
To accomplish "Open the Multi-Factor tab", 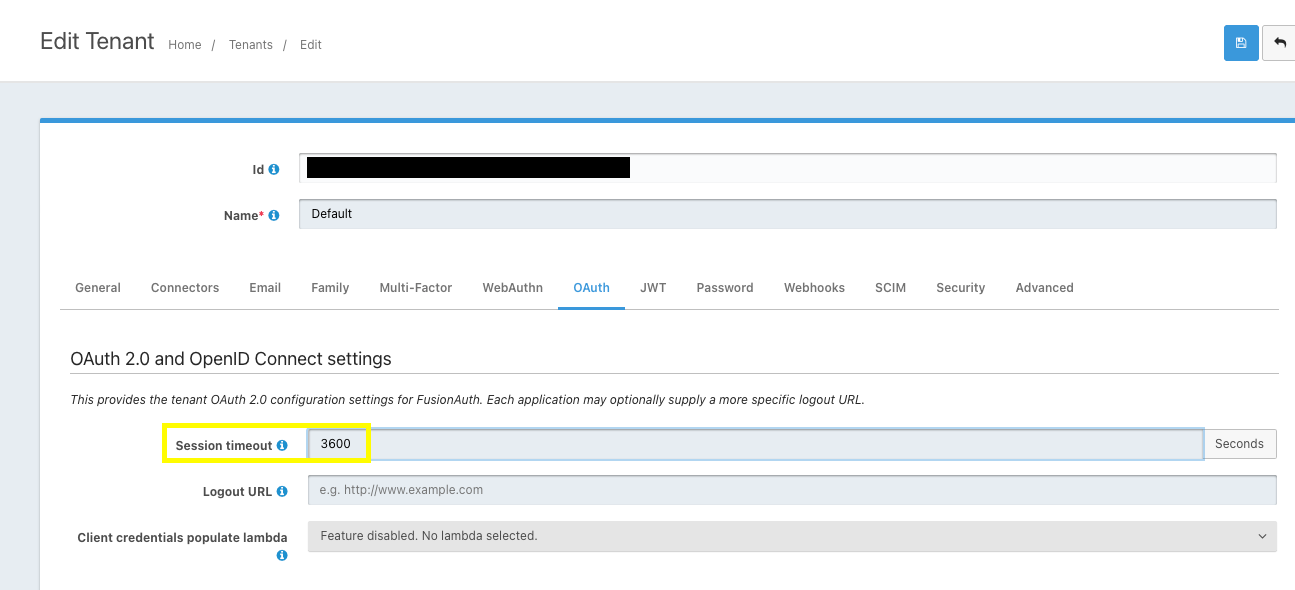I will point(416,287).
